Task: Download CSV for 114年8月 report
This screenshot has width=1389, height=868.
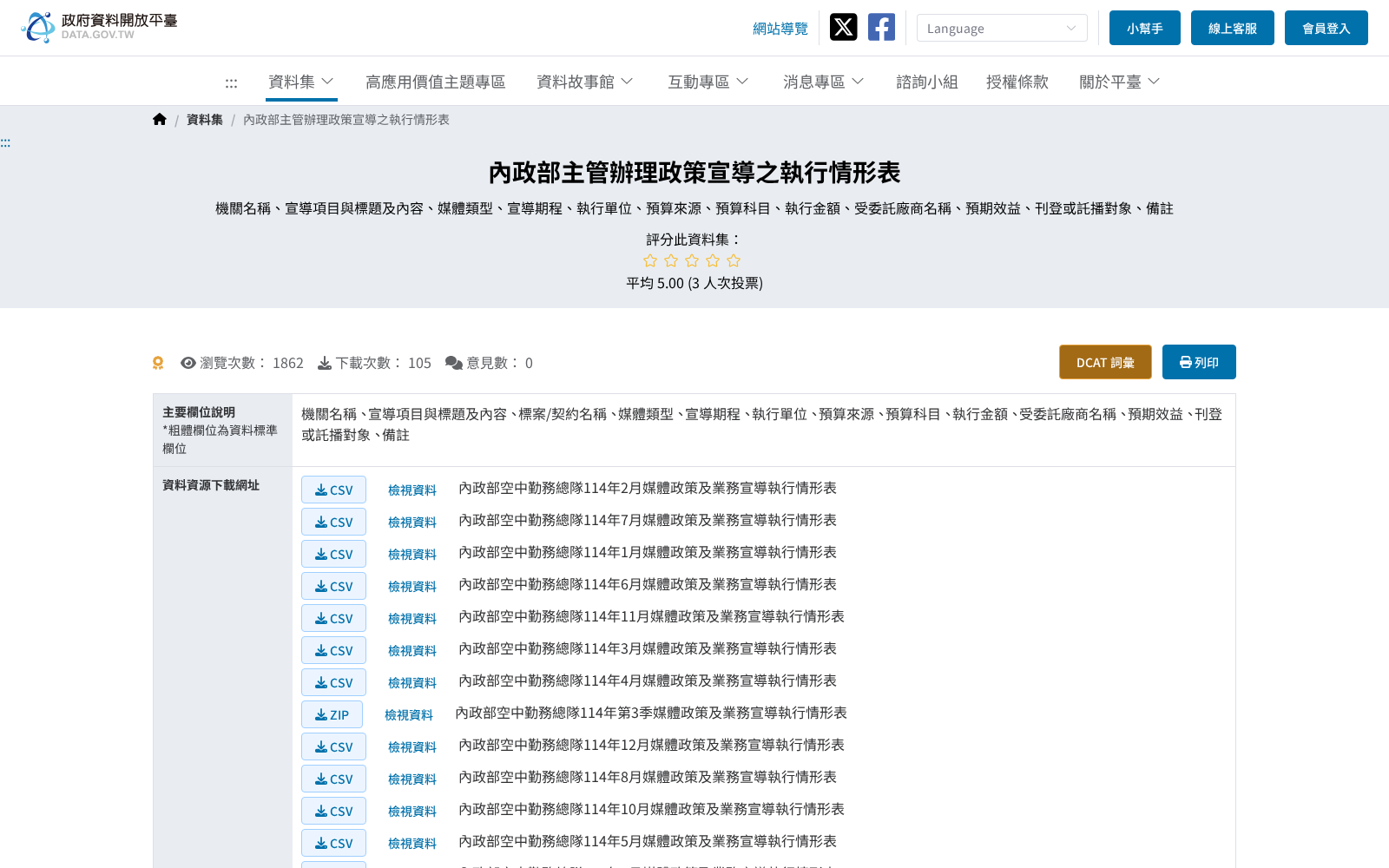Action: (x=333, y=779)
